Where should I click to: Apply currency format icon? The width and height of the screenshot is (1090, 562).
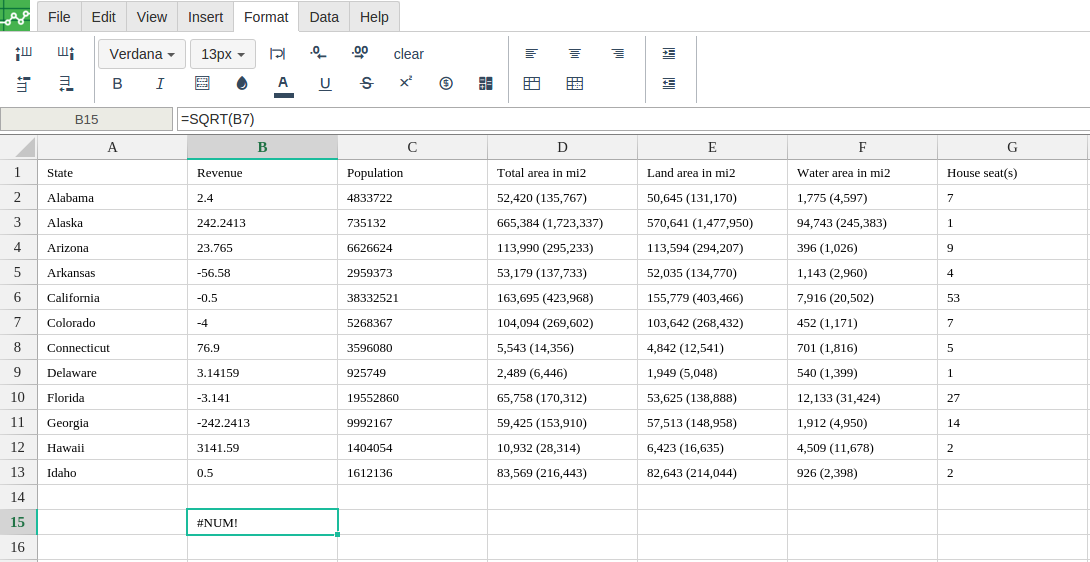(x=446, y=84)
